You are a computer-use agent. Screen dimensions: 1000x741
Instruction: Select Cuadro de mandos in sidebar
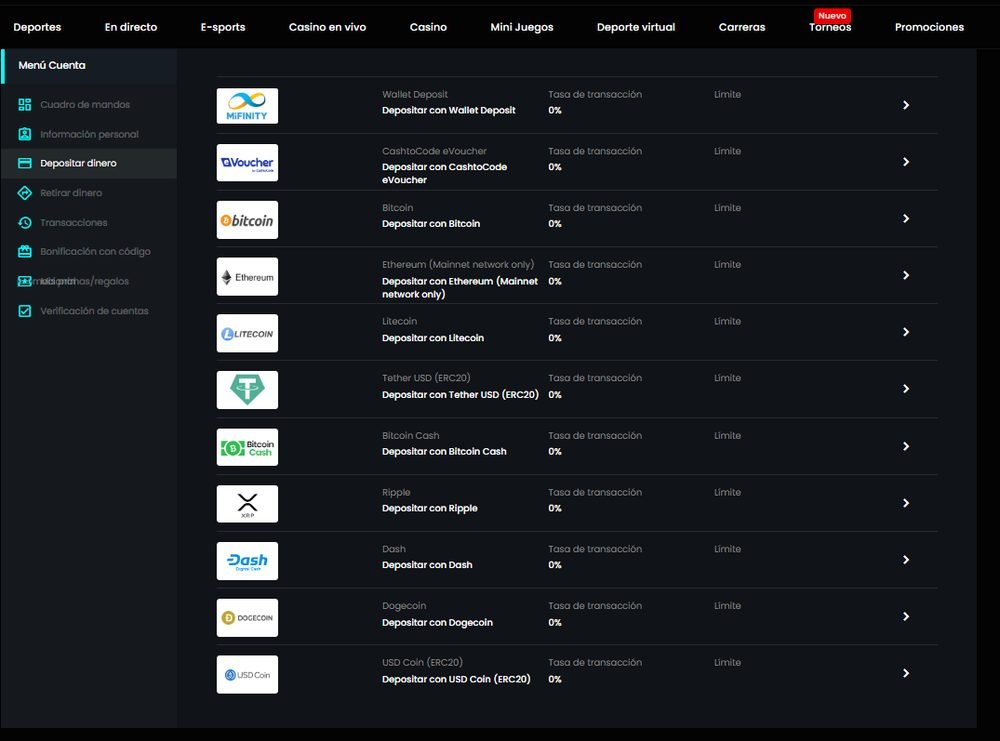click(85, 105)
